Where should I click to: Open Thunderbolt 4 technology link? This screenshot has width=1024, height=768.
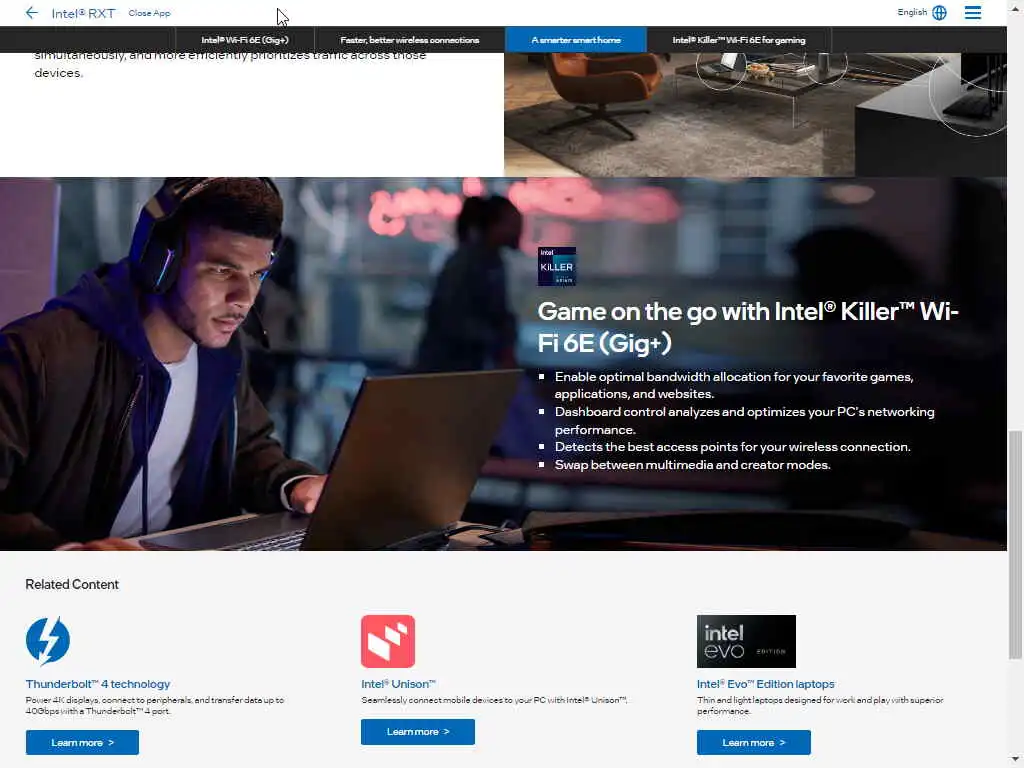(x=98, y=684)
